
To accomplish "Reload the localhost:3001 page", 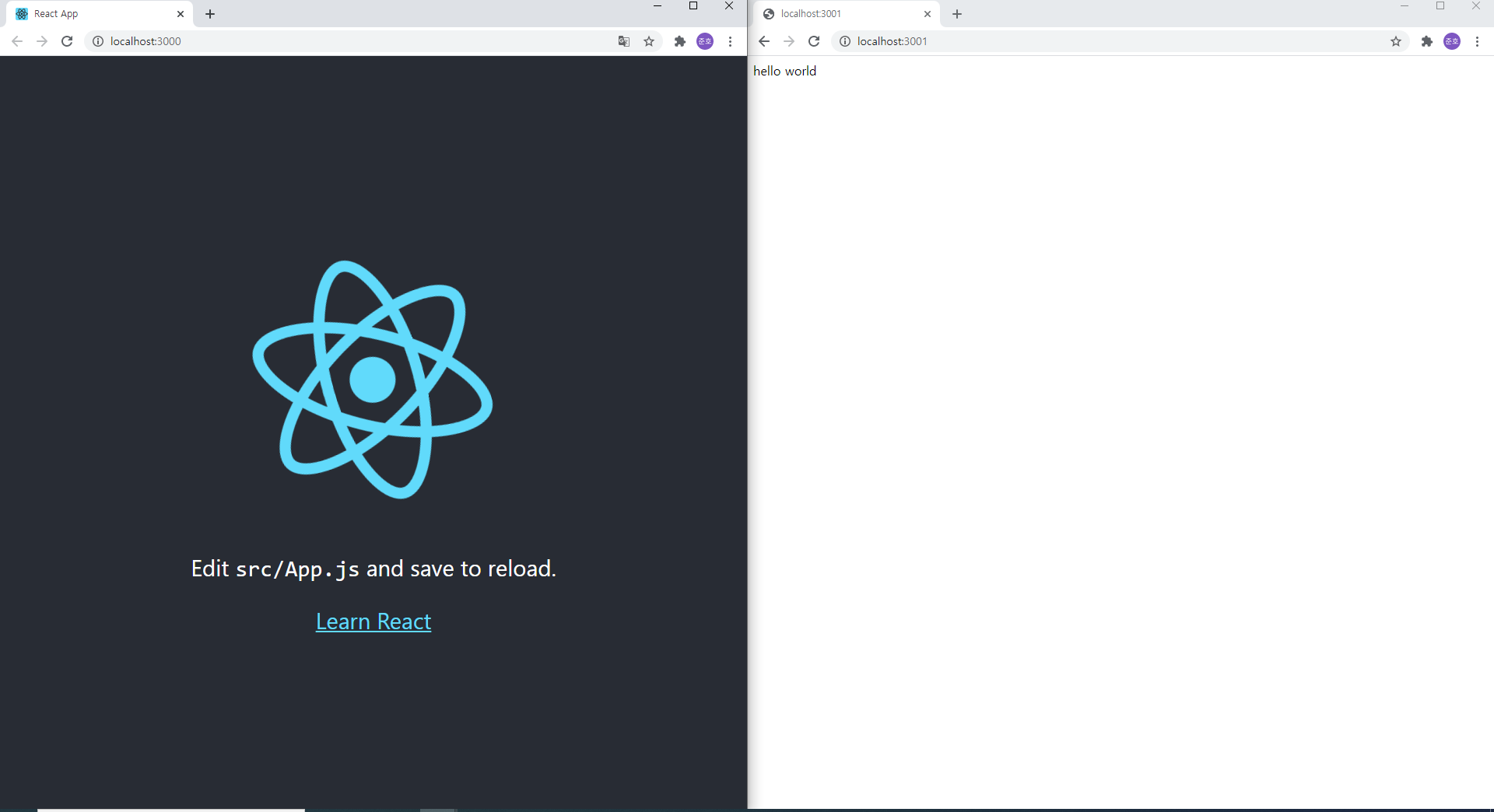I will pos(814,41).
